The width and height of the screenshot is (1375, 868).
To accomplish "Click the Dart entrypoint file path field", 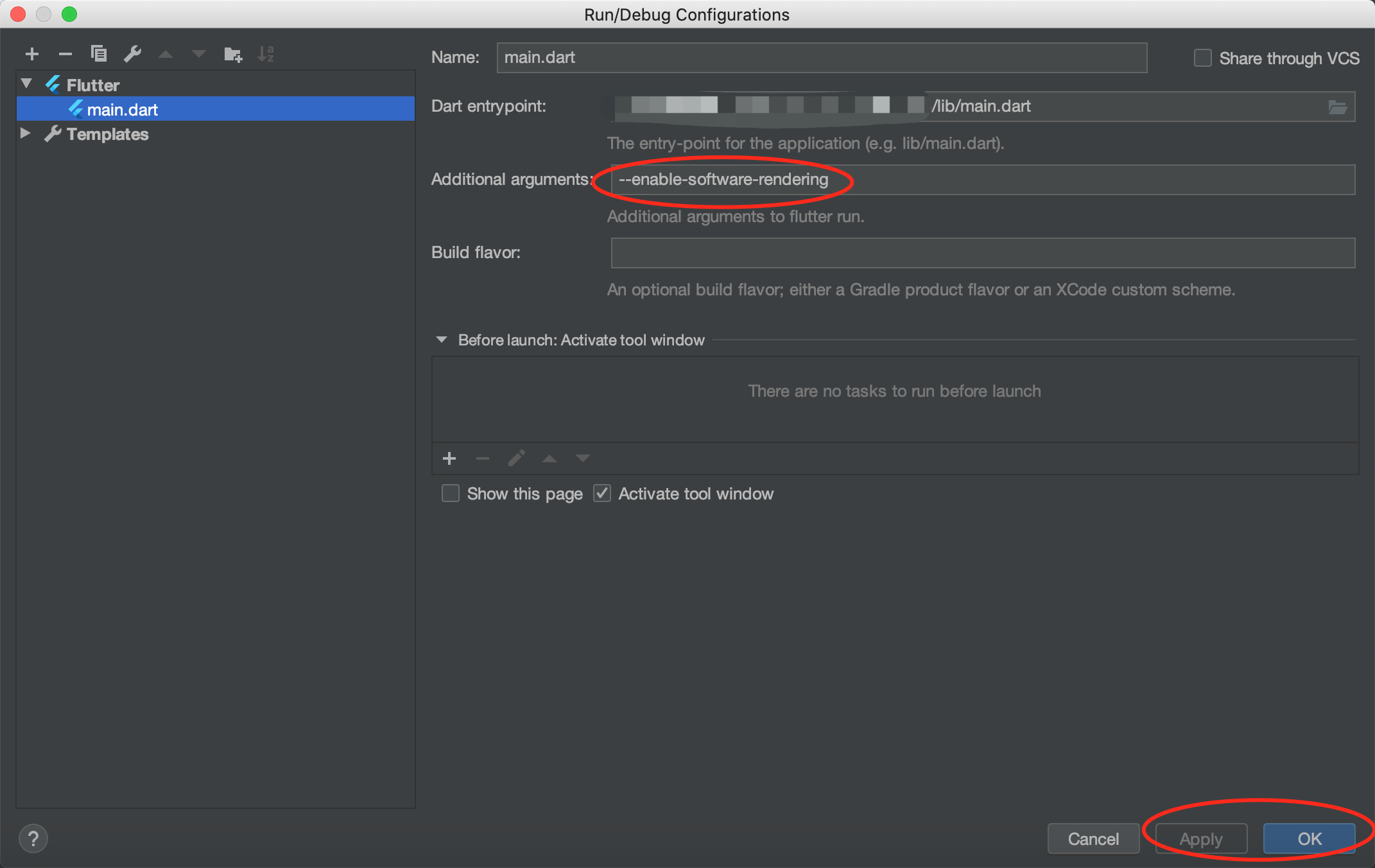I will coord(980,105).
